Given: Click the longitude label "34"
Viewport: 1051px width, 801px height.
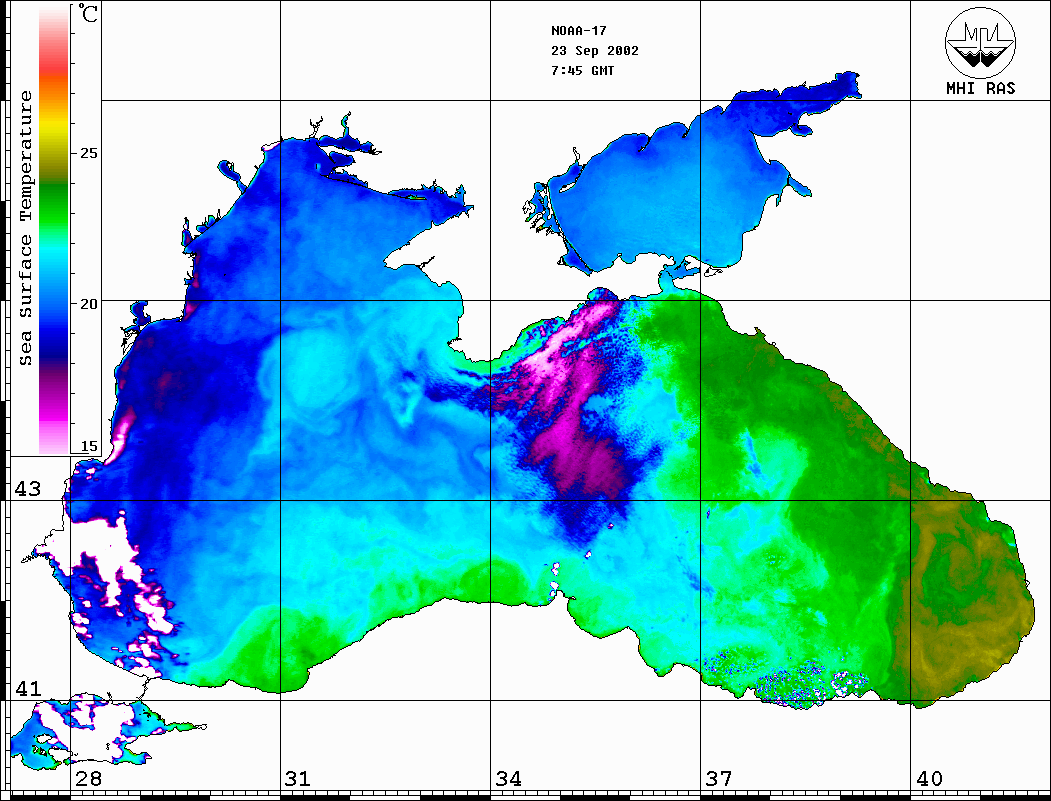Looking at the screenshot, I should (x=508, y=779).
